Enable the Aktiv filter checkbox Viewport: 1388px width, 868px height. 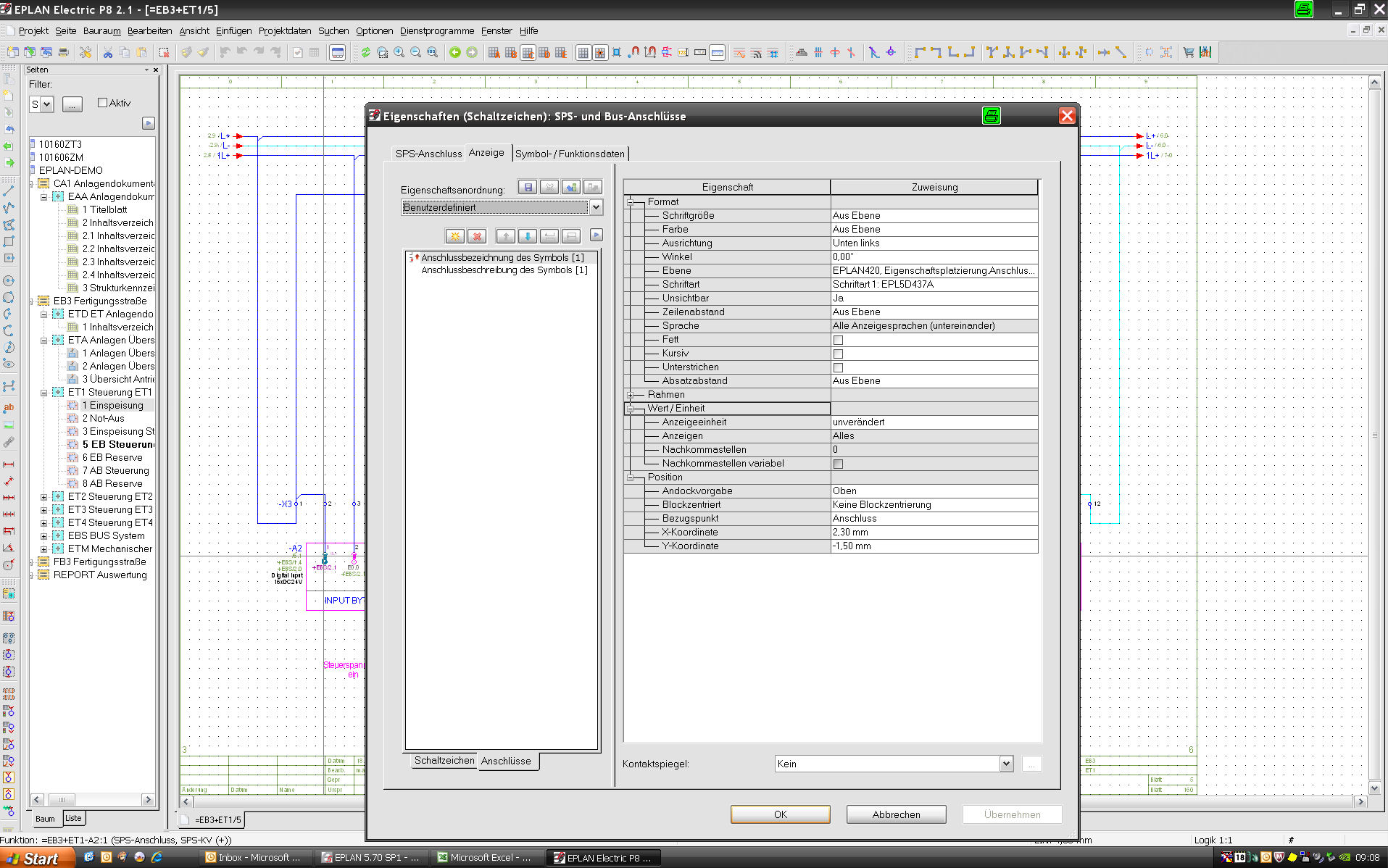pyautogui.click(x=102, y=103)
